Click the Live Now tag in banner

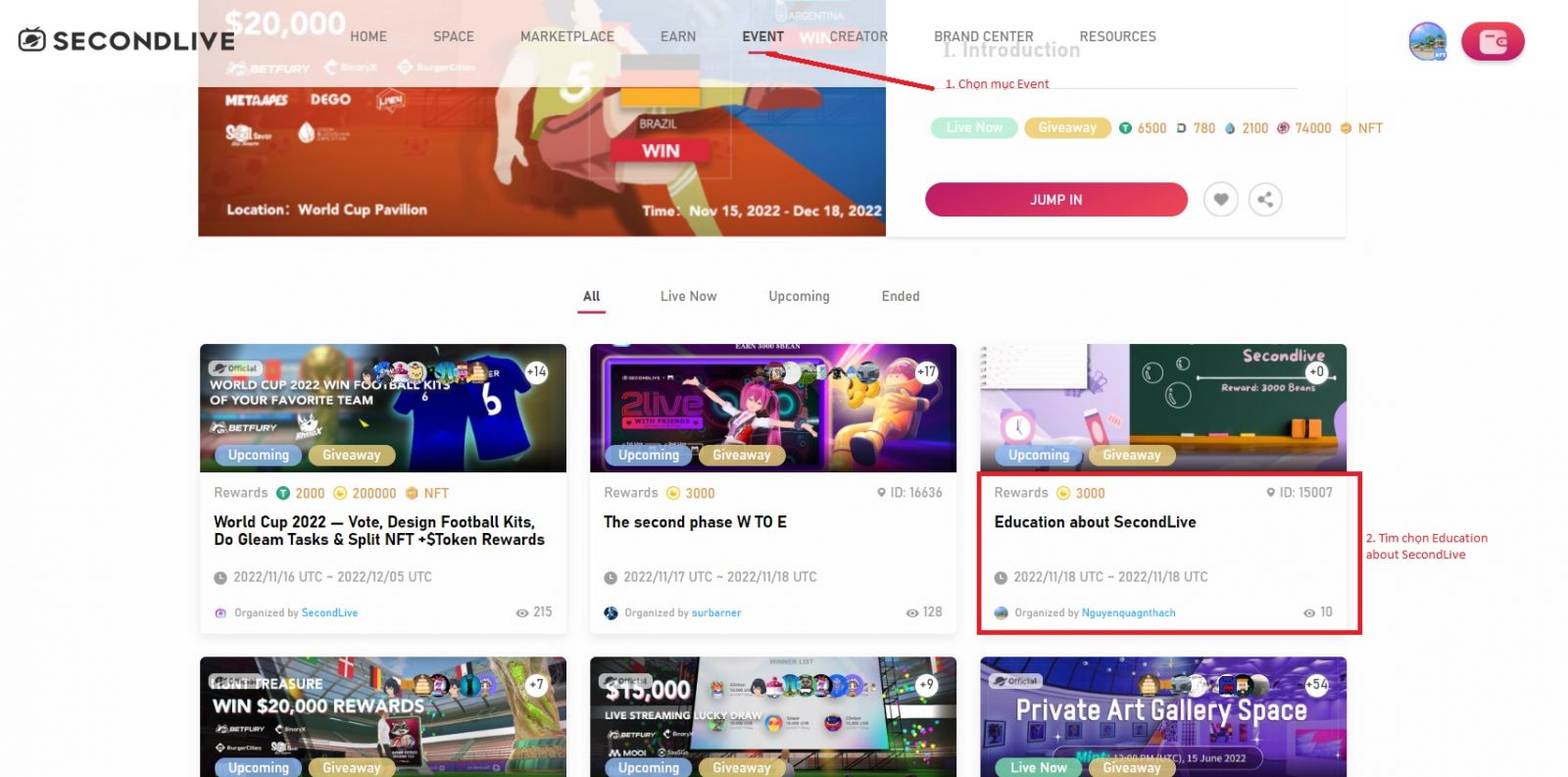coord(974,128)
